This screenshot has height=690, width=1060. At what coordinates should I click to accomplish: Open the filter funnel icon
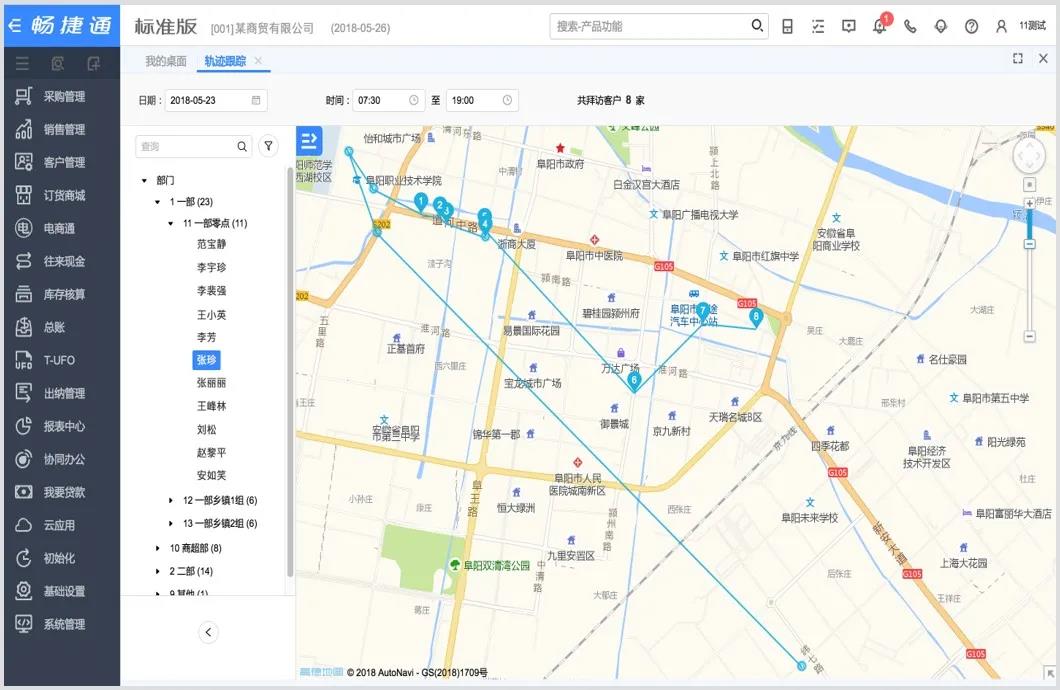(268, 146)
